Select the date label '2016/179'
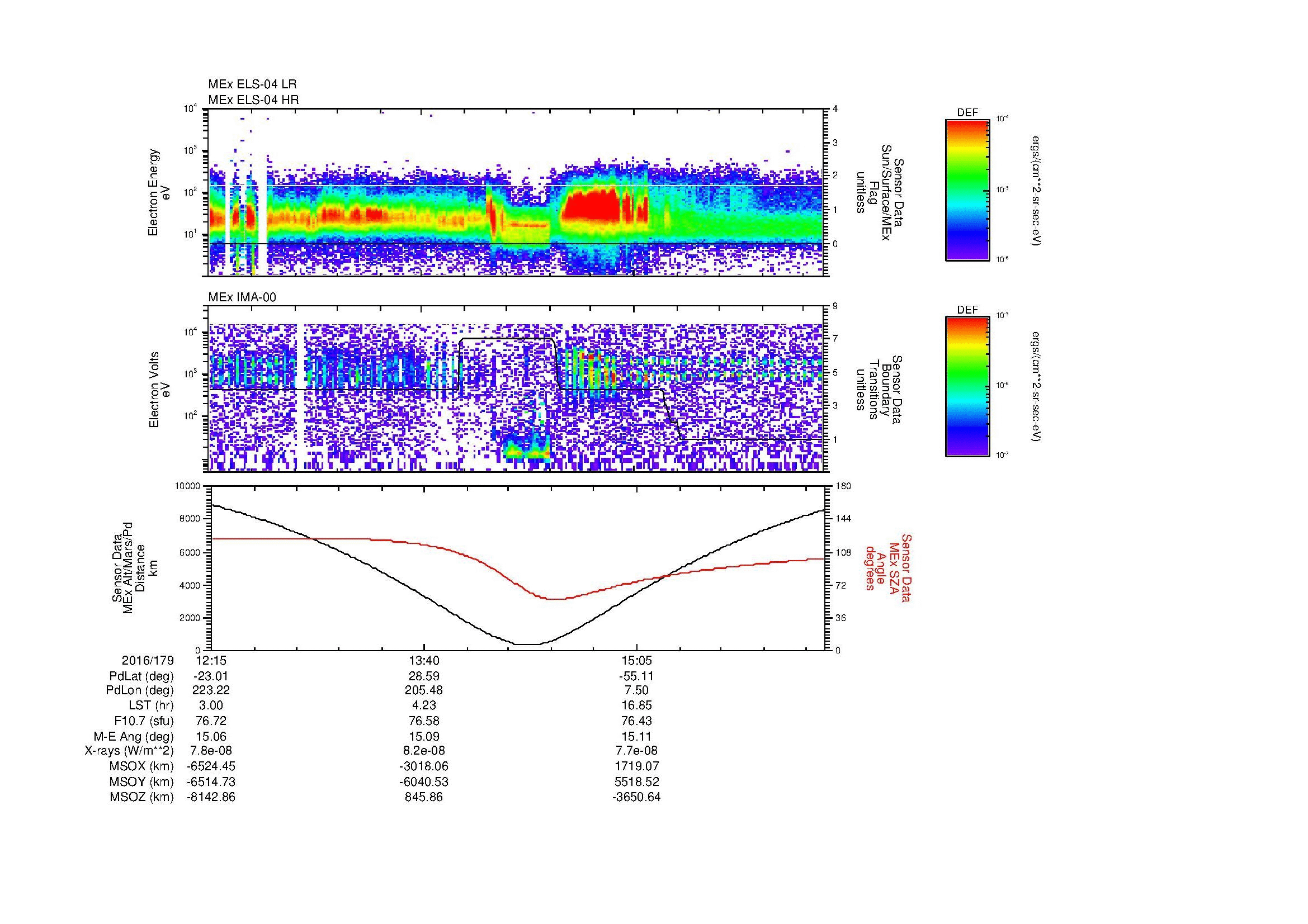 (x=148, y=660)
